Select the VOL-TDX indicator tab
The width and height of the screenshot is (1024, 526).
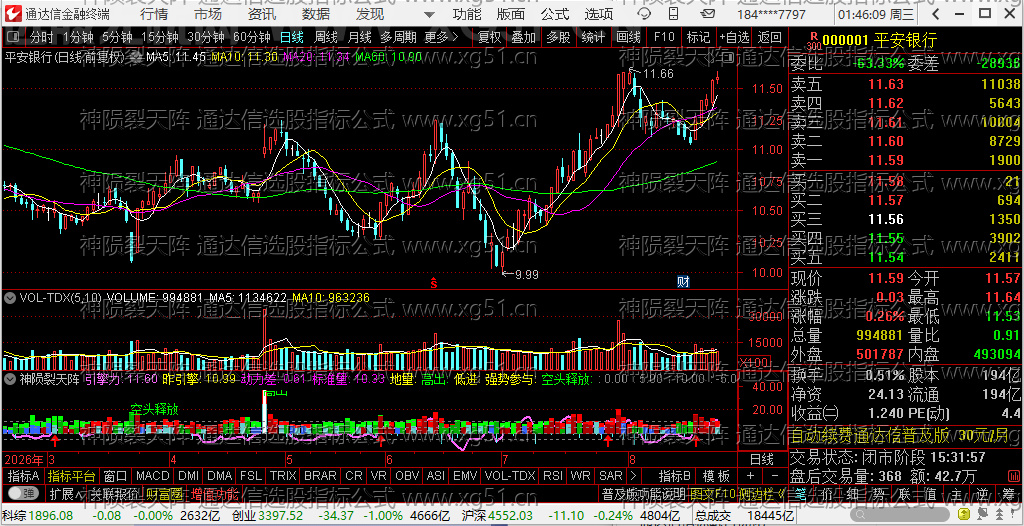[510, 475]
